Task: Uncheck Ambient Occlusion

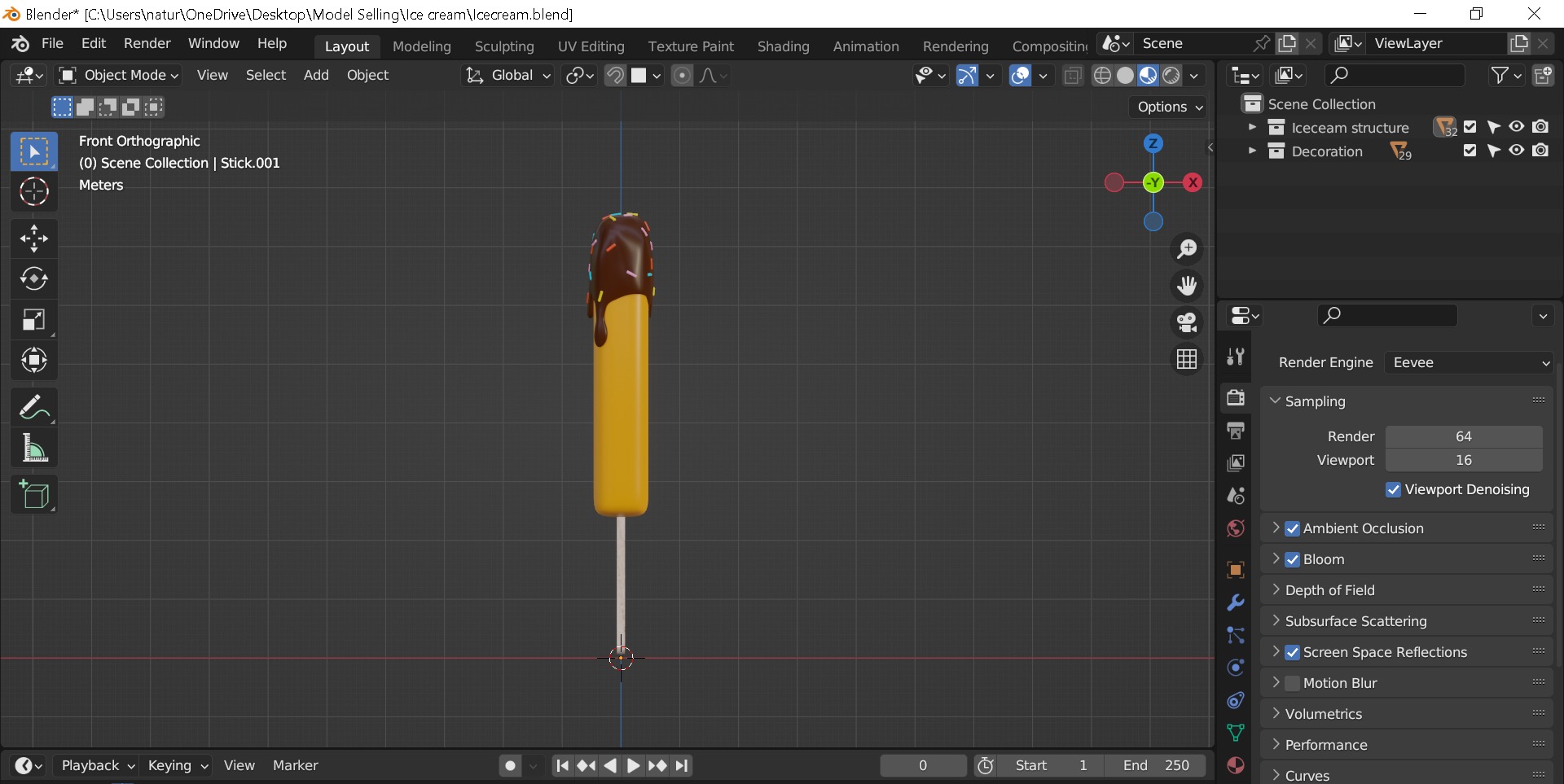Action: pos(1293,528)
